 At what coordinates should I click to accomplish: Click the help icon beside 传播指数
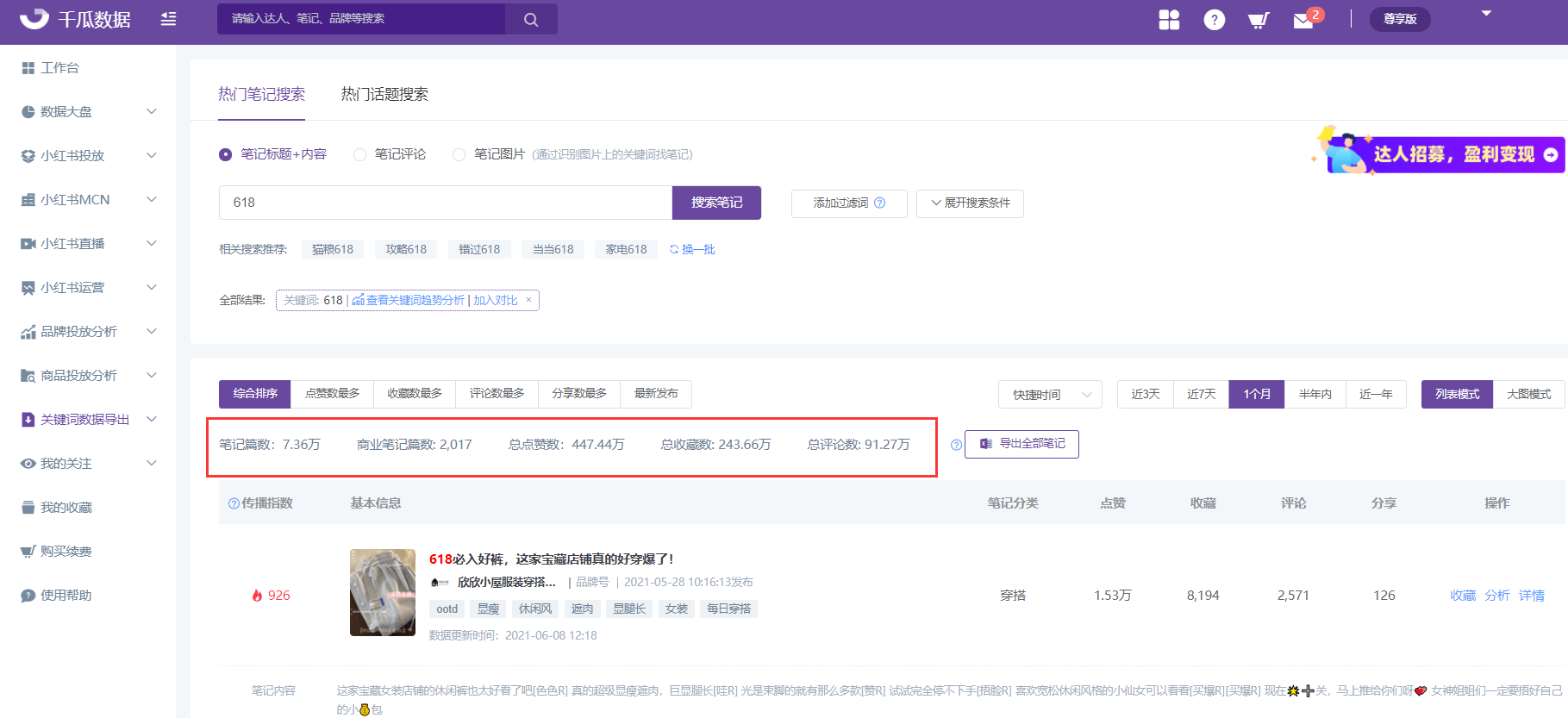(x=234, y=503)
